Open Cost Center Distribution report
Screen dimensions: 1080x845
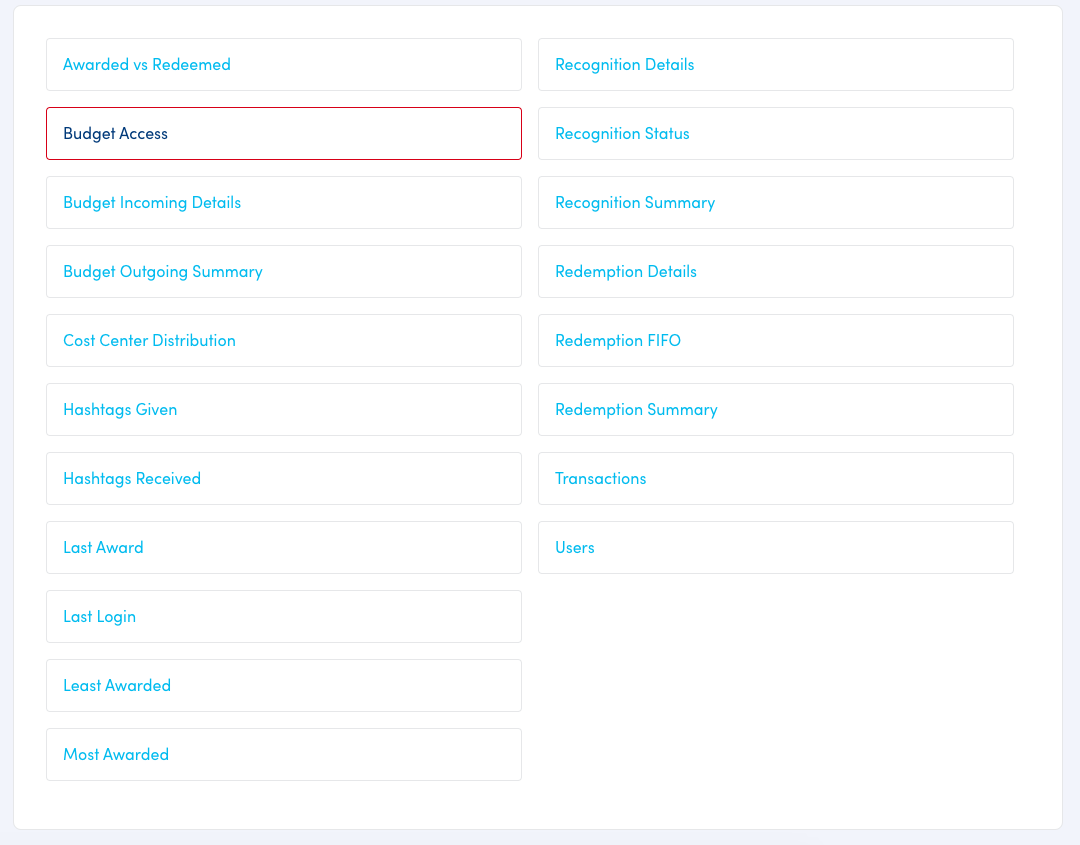click(150, 341)
